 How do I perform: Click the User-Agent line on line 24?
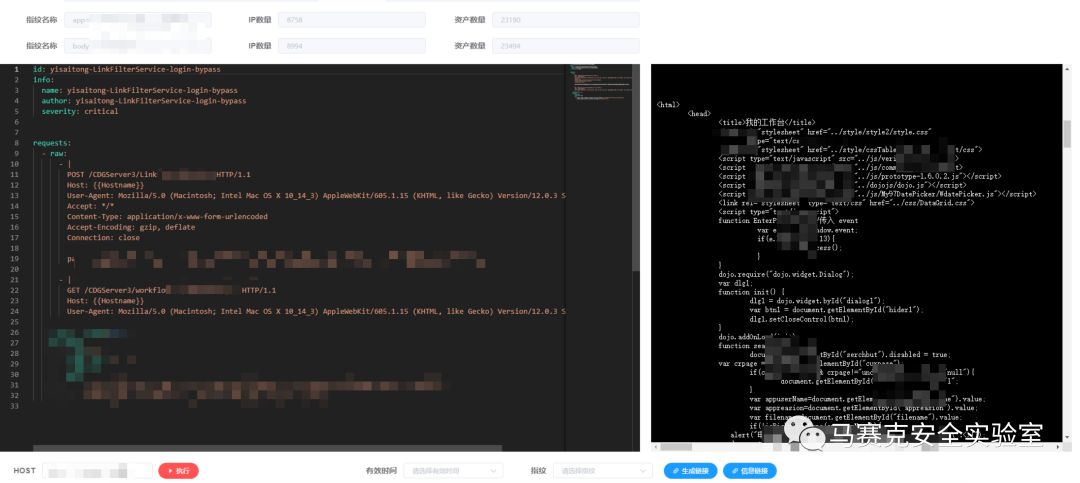coord(316,311)
